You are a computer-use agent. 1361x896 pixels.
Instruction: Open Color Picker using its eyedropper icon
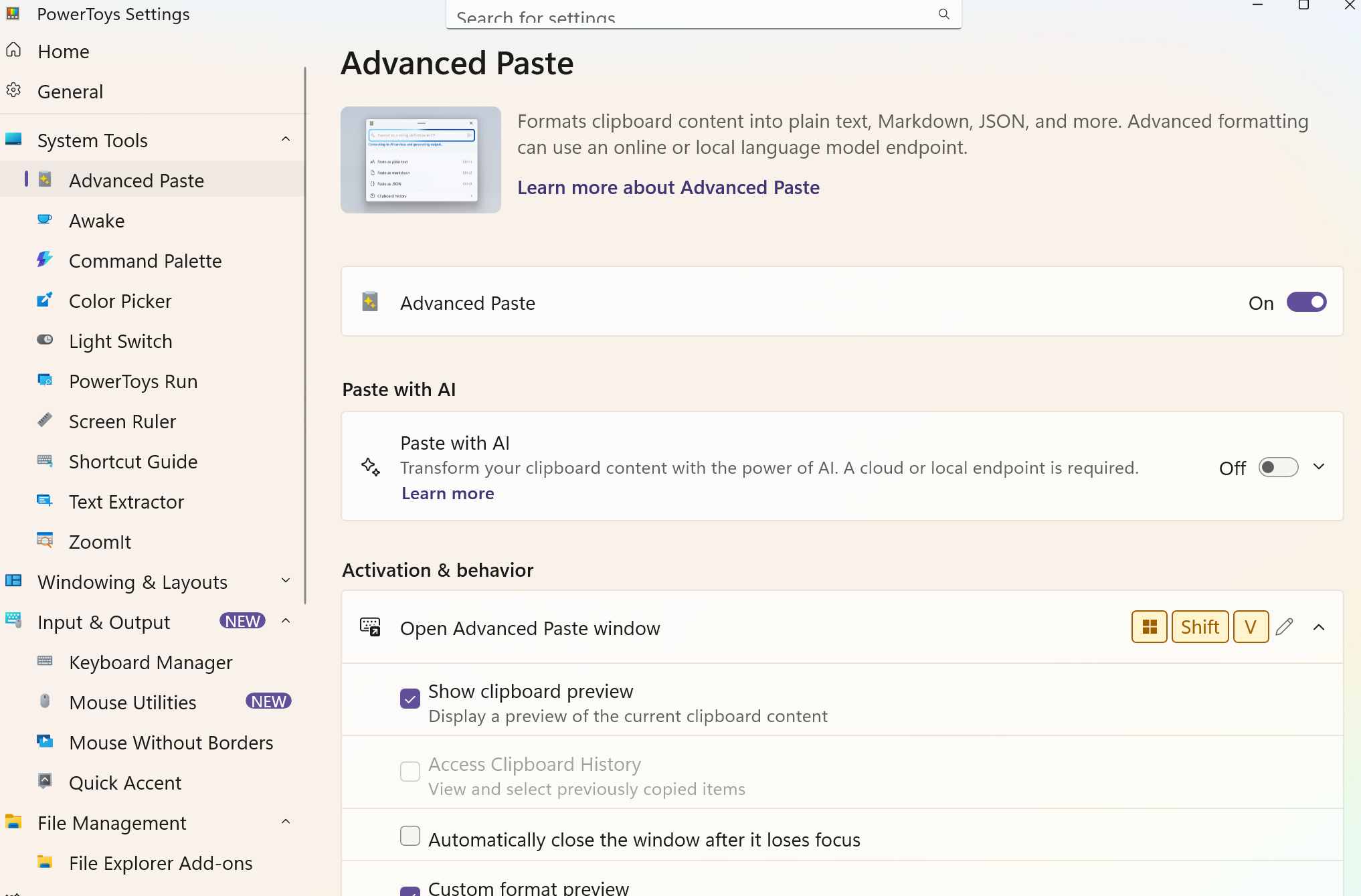[45, 300]
